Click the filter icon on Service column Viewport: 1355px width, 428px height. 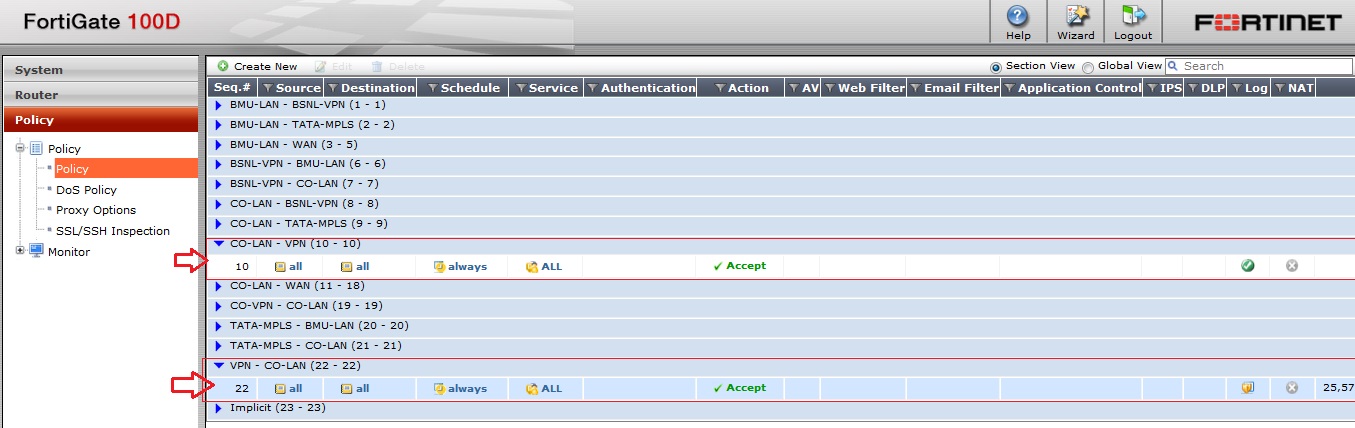(521, 88)
